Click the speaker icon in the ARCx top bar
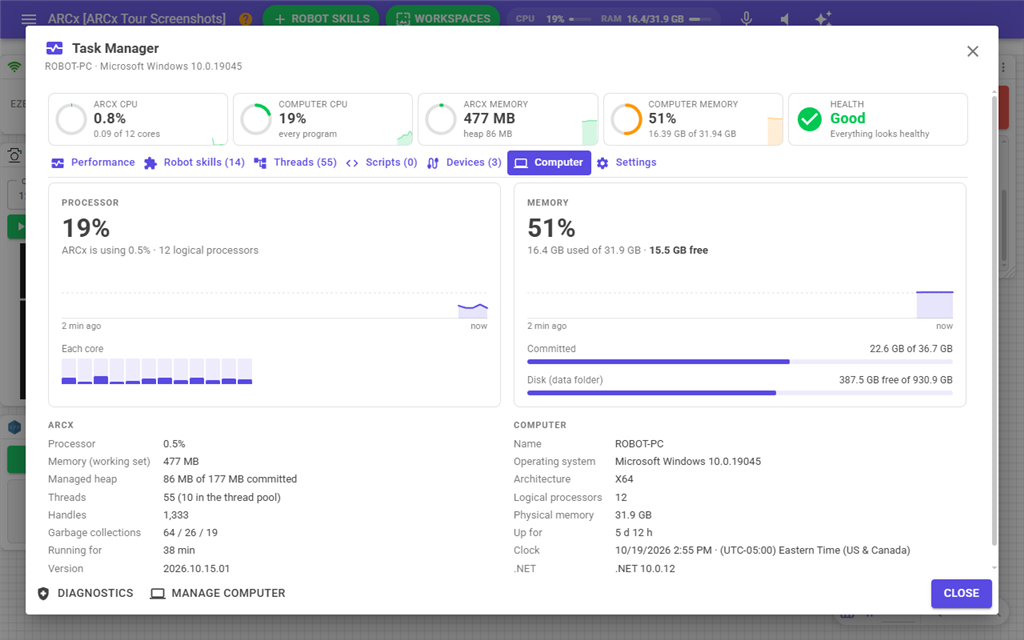The width and height of the screenshot is (1024, 640). click(x=785, y=19)
